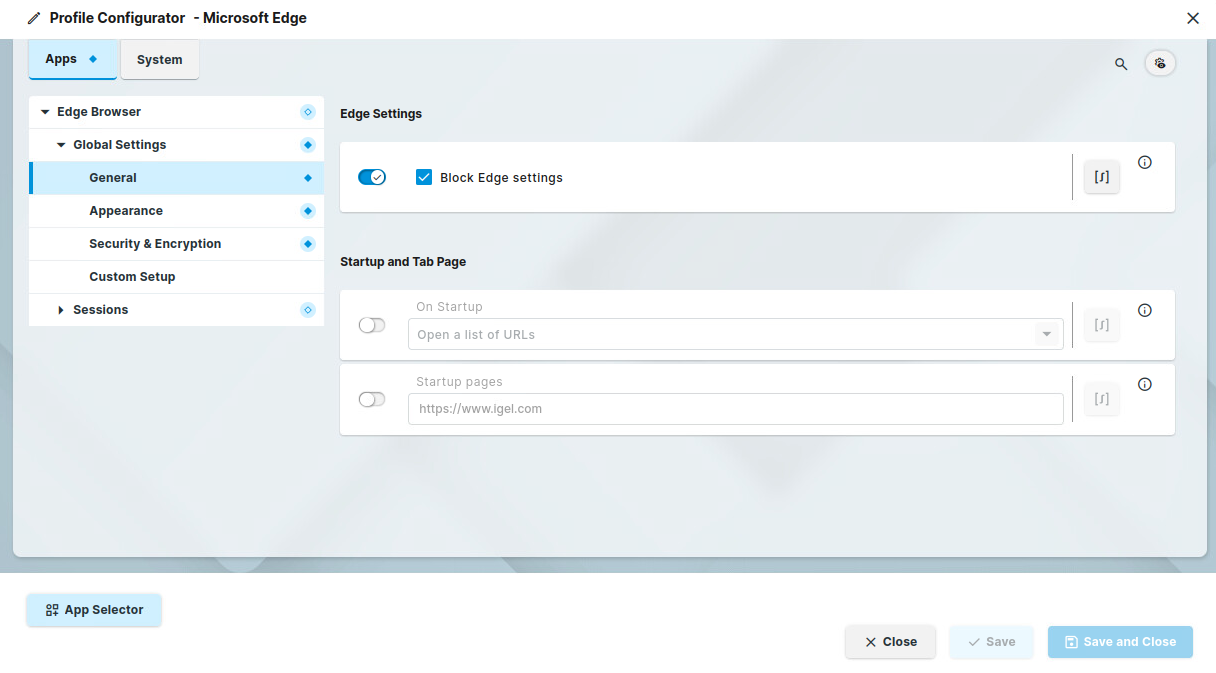Click the search magnifier icon
This screenshot has height=673, width=1216.
coord(1121,64)
